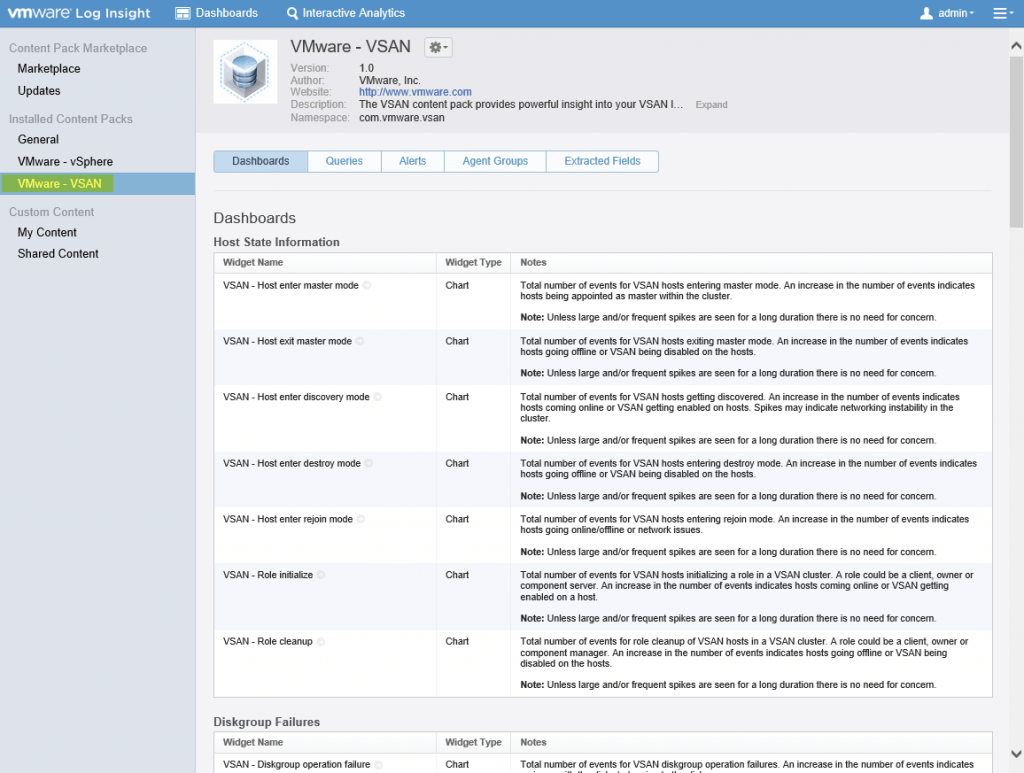The width and height of the screenshot is (1024, 773).
Task: Switch to the Extracted Fields tab
Action: click(x=602, y=161)
